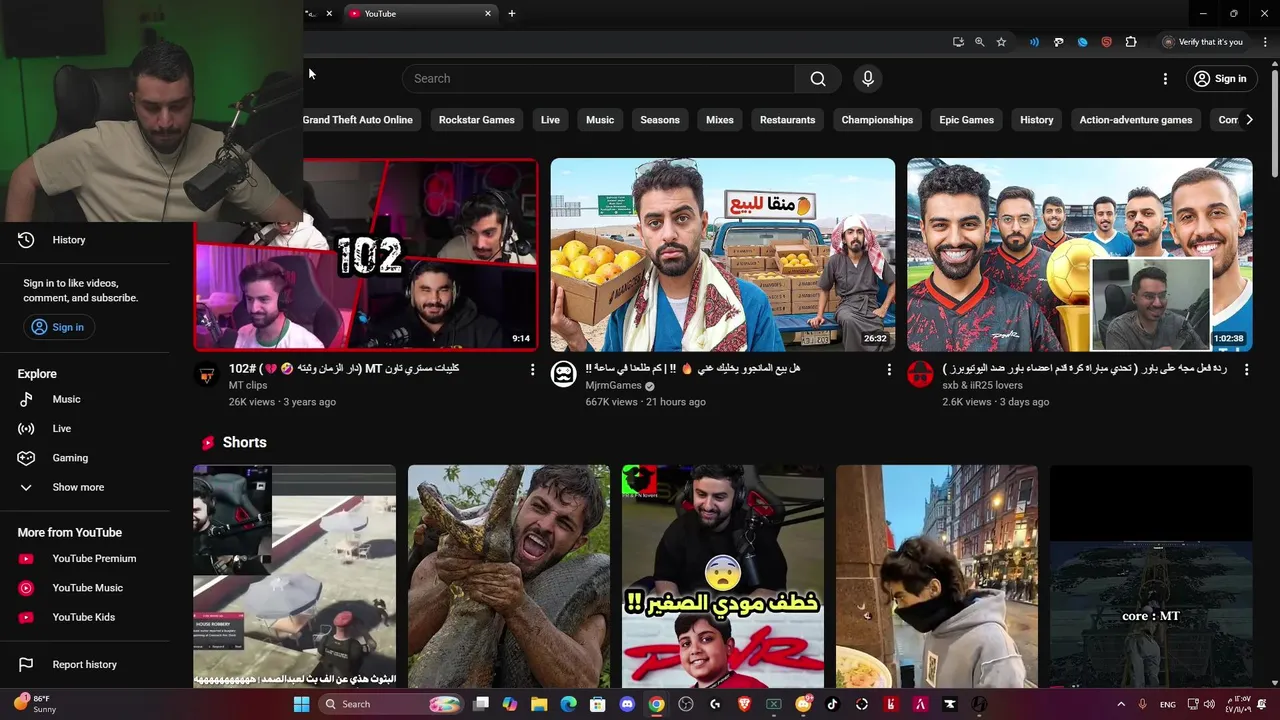This screenshot has height=720, width=1280.
Task: Play the football challenge video thumbnail
Action: (x=1079, y=254)
